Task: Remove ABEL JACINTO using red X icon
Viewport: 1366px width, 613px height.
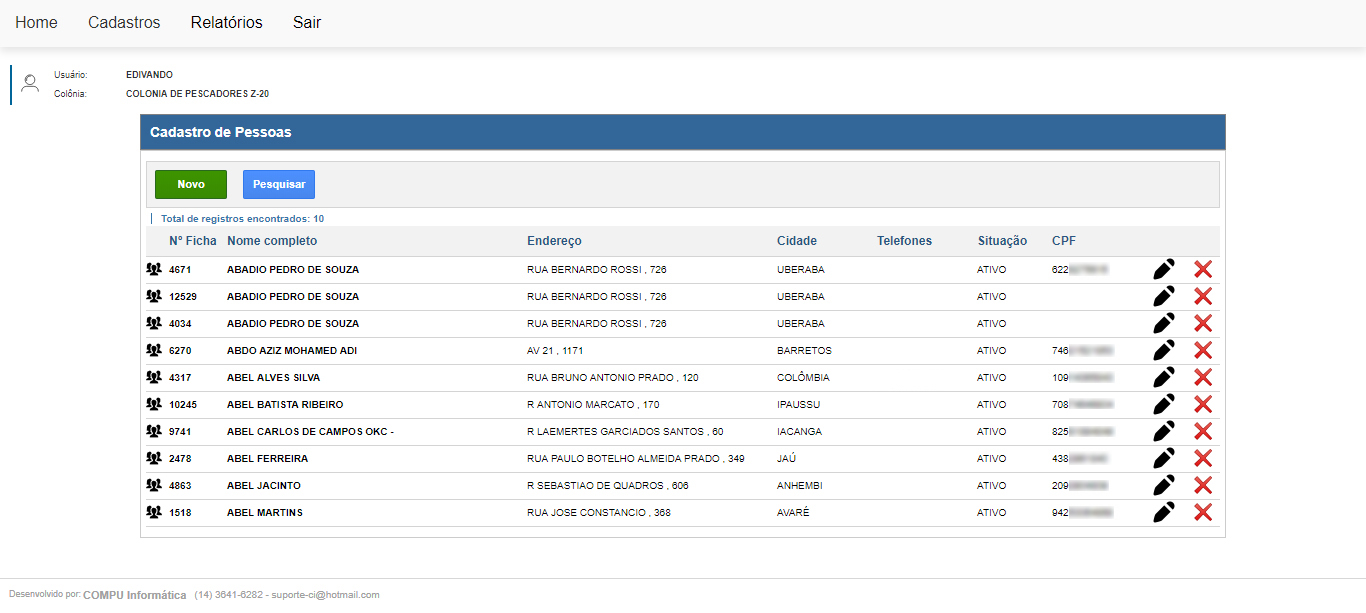Action: tap(1203, 485)
